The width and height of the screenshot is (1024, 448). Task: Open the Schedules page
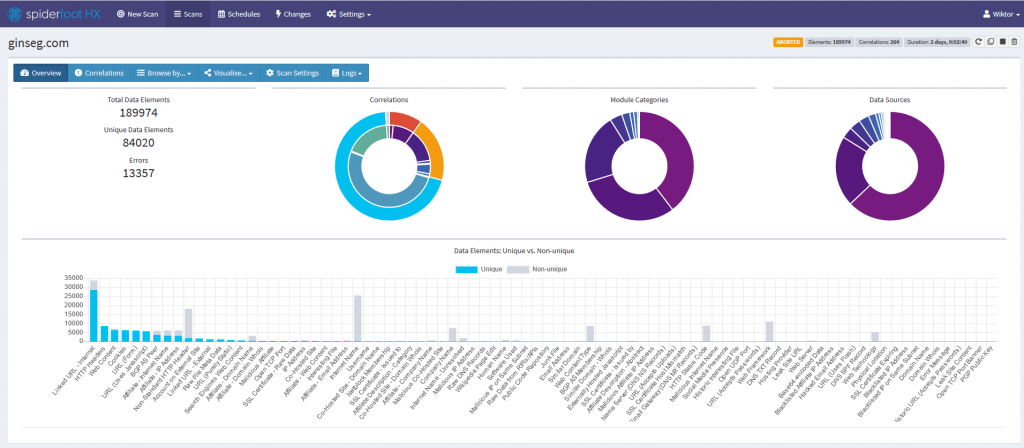point(238,14)
